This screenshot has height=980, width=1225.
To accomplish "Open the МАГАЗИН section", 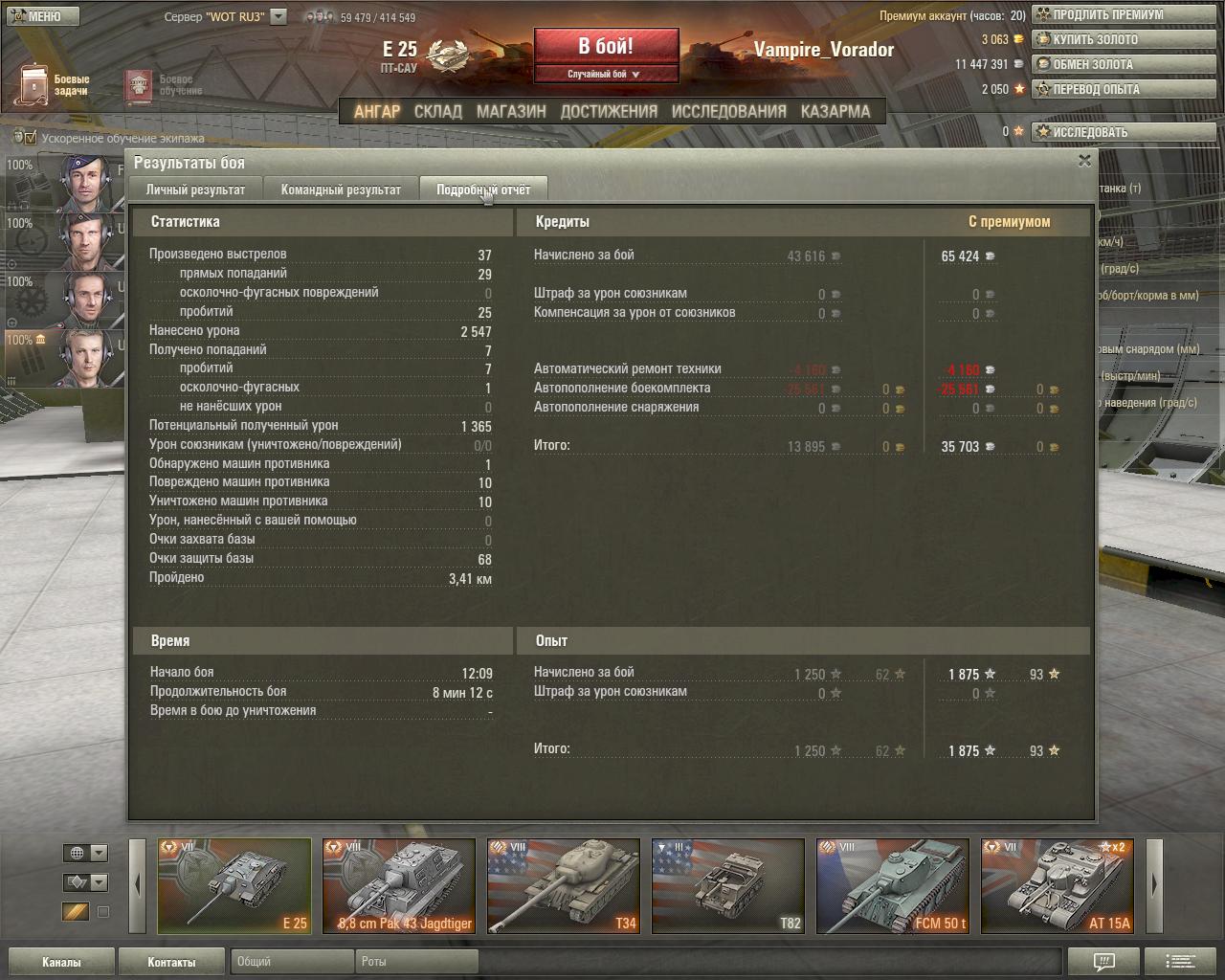I will pos(511,111).
